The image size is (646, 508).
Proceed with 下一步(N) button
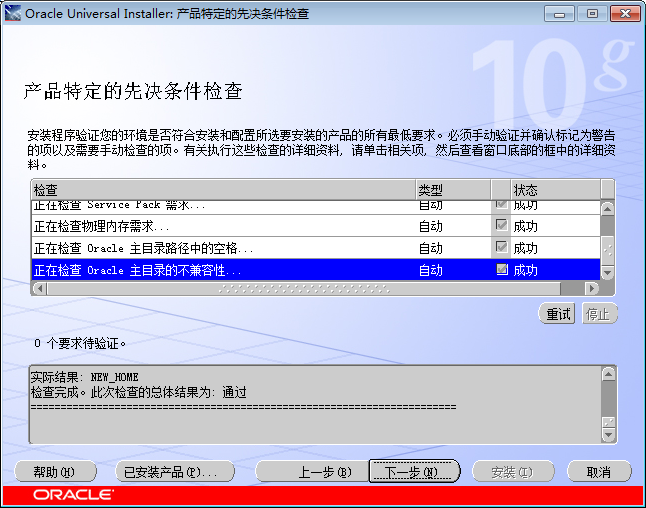414,472
